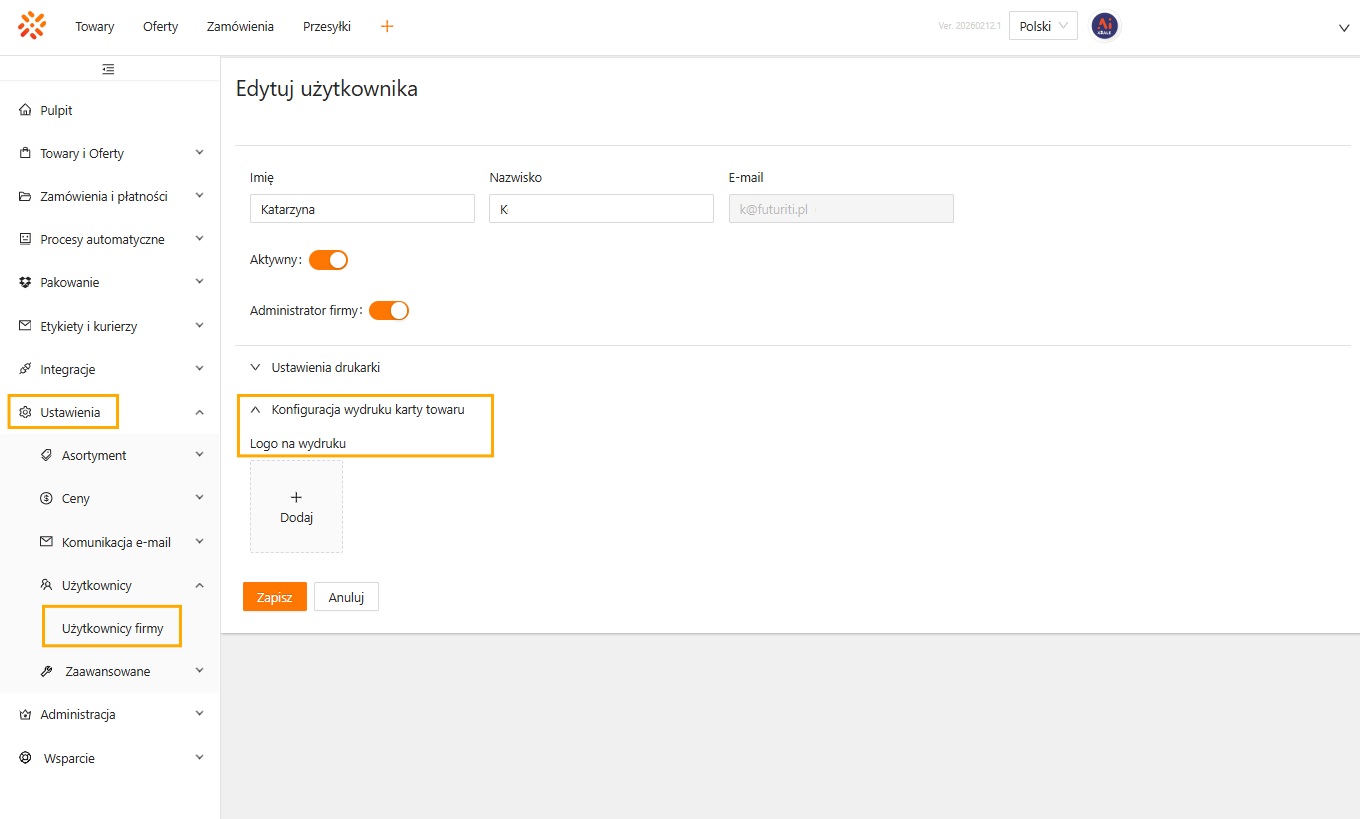Click the orange app logo icon
The image size is (1360, 819).
pyautogui.click(x=32, y=26)
